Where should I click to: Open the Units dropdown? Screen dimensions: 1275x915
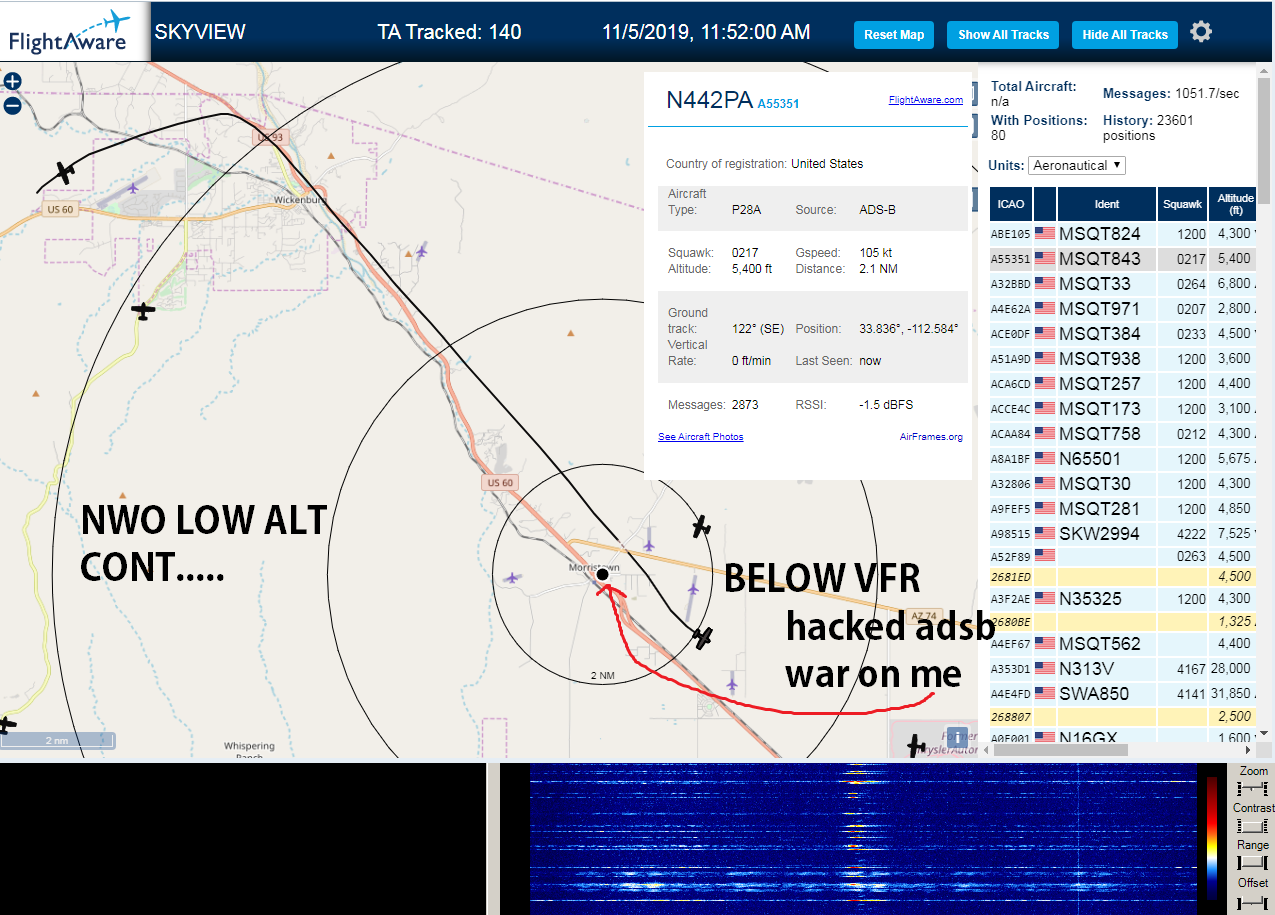click(x=1077, y=165)
